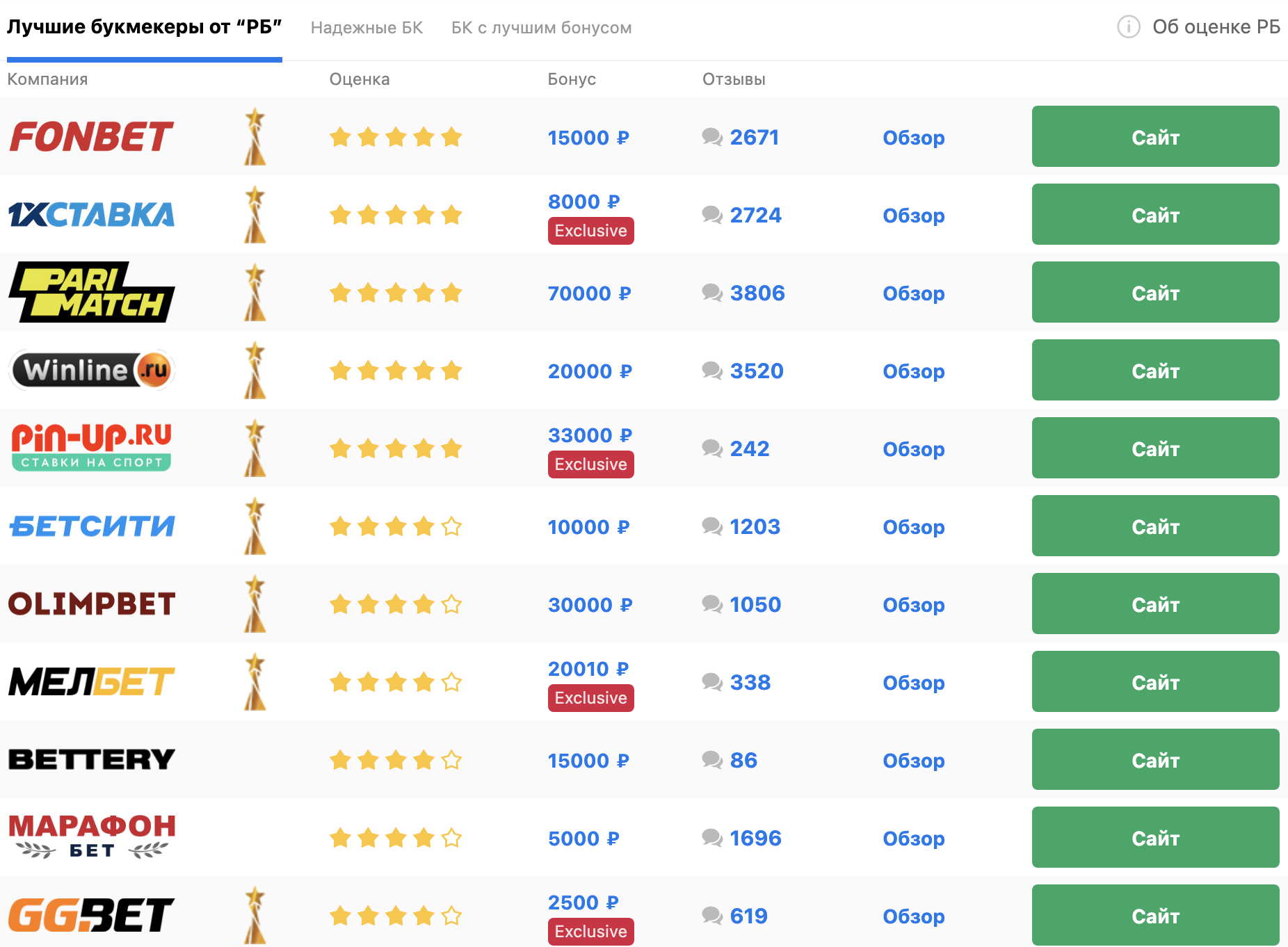Click the Сайт button for Pin-Up.ru
The image size is (1288, 947).
pyautogui.click(x=1155, y=448)
